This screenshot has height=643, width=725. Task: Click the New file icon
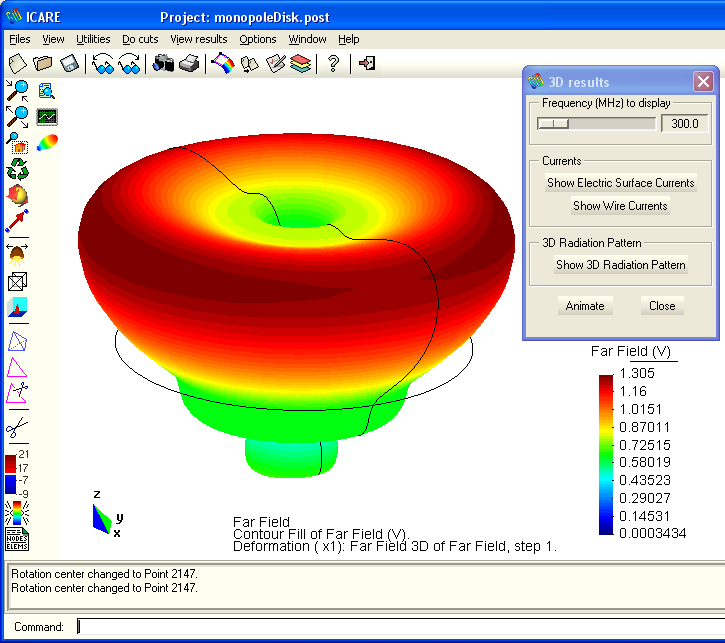pos(18,63)
